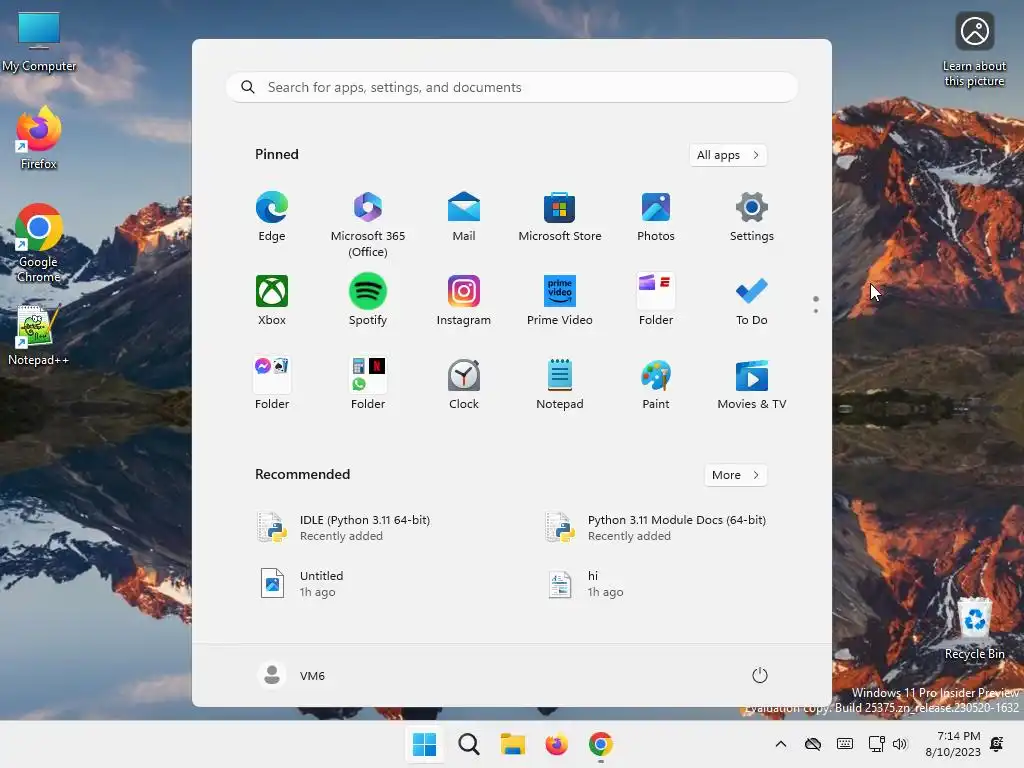
Task: Open pinned folder containing Netflix and WhatsApp
Action: (368, 385)
